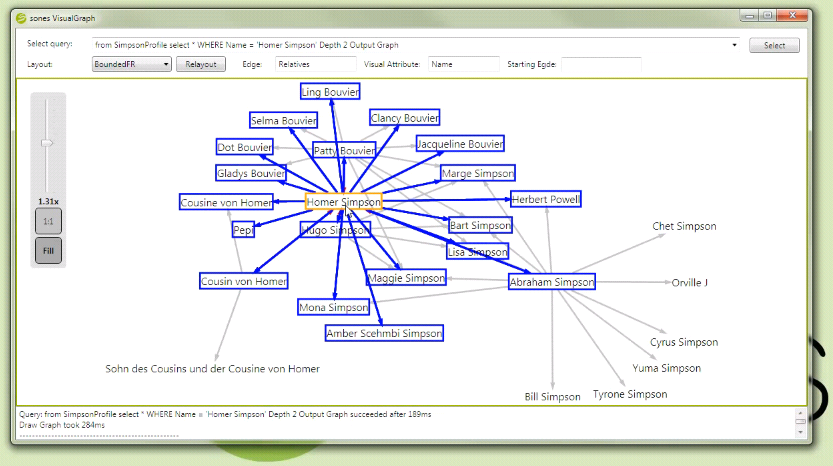833x466 pixels.
Task: Click the log panel scroll down arrow
Action: pos(801,432)
